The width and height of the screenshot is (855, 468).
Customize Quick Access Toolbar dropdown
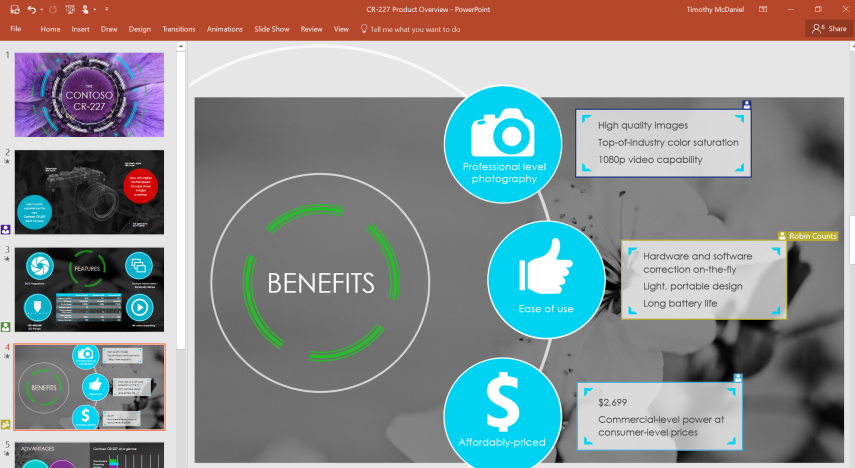(x=106, y=9)
